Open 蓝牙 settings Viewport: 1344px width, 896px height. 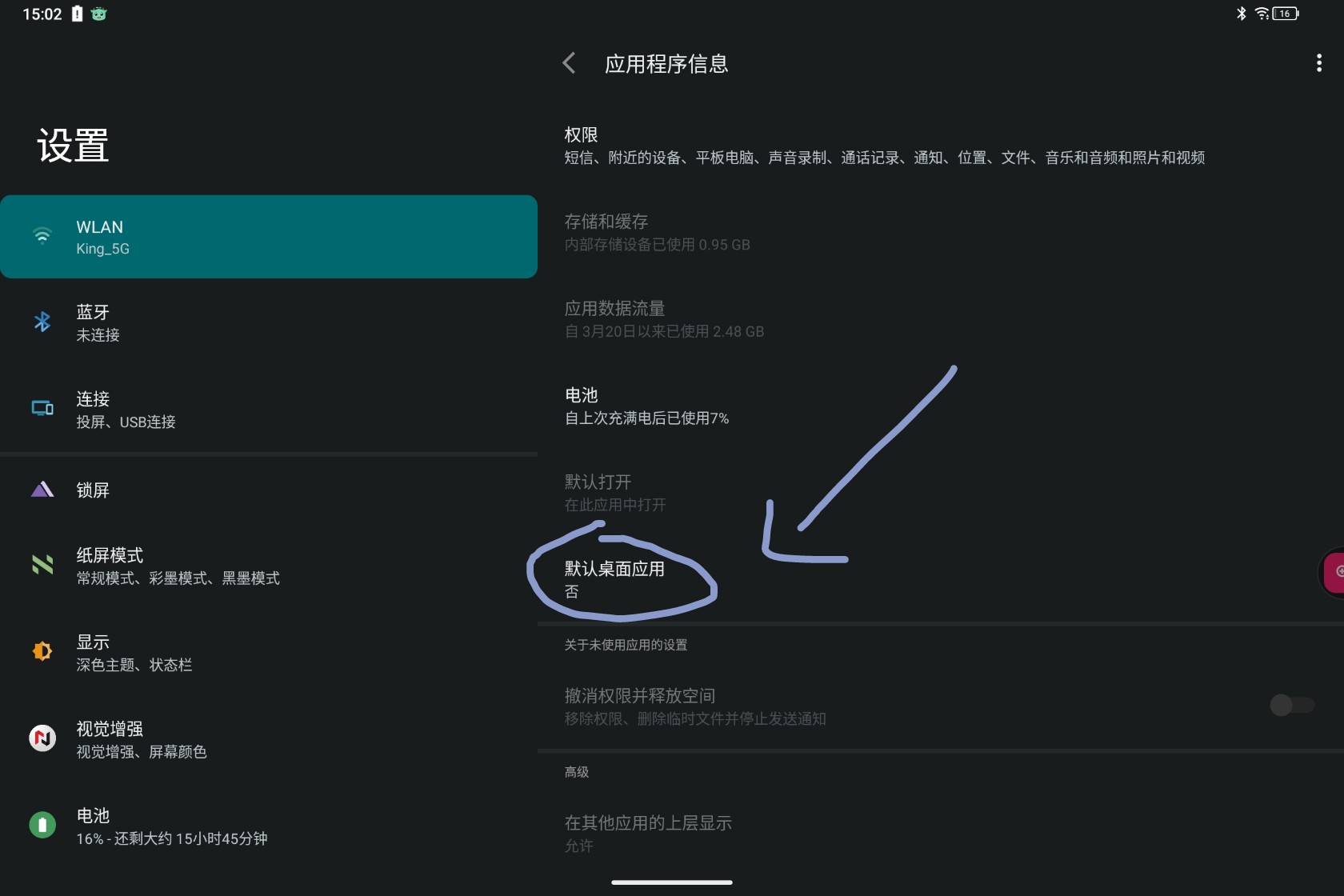[x=269, y=322]
